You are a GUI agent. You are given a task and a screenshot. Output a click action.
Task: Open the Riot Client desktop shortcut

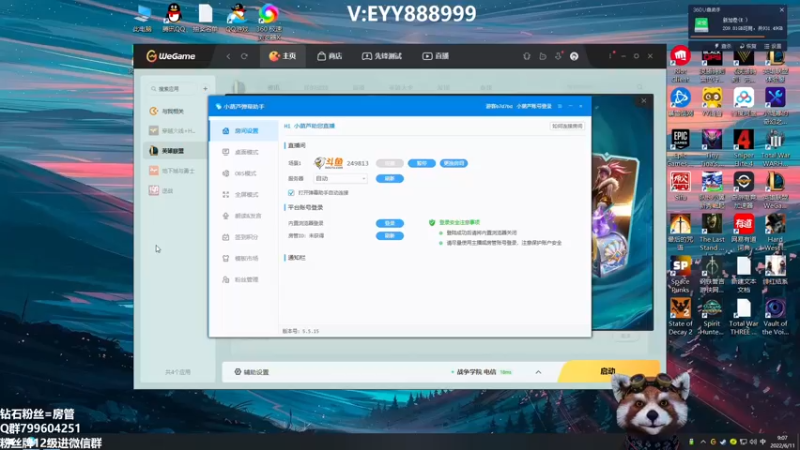coord(680,64)
